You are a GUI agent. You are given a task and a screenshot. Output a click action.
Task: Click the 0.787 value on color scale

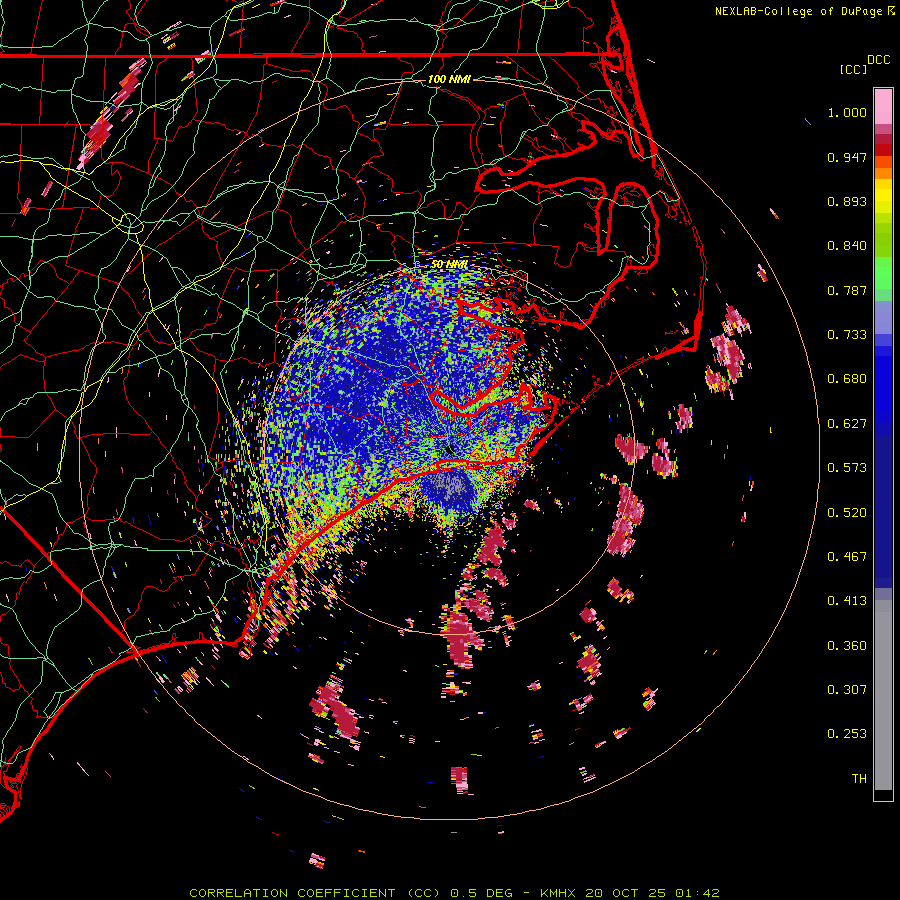pyautogui.click(x=847, y=290)
